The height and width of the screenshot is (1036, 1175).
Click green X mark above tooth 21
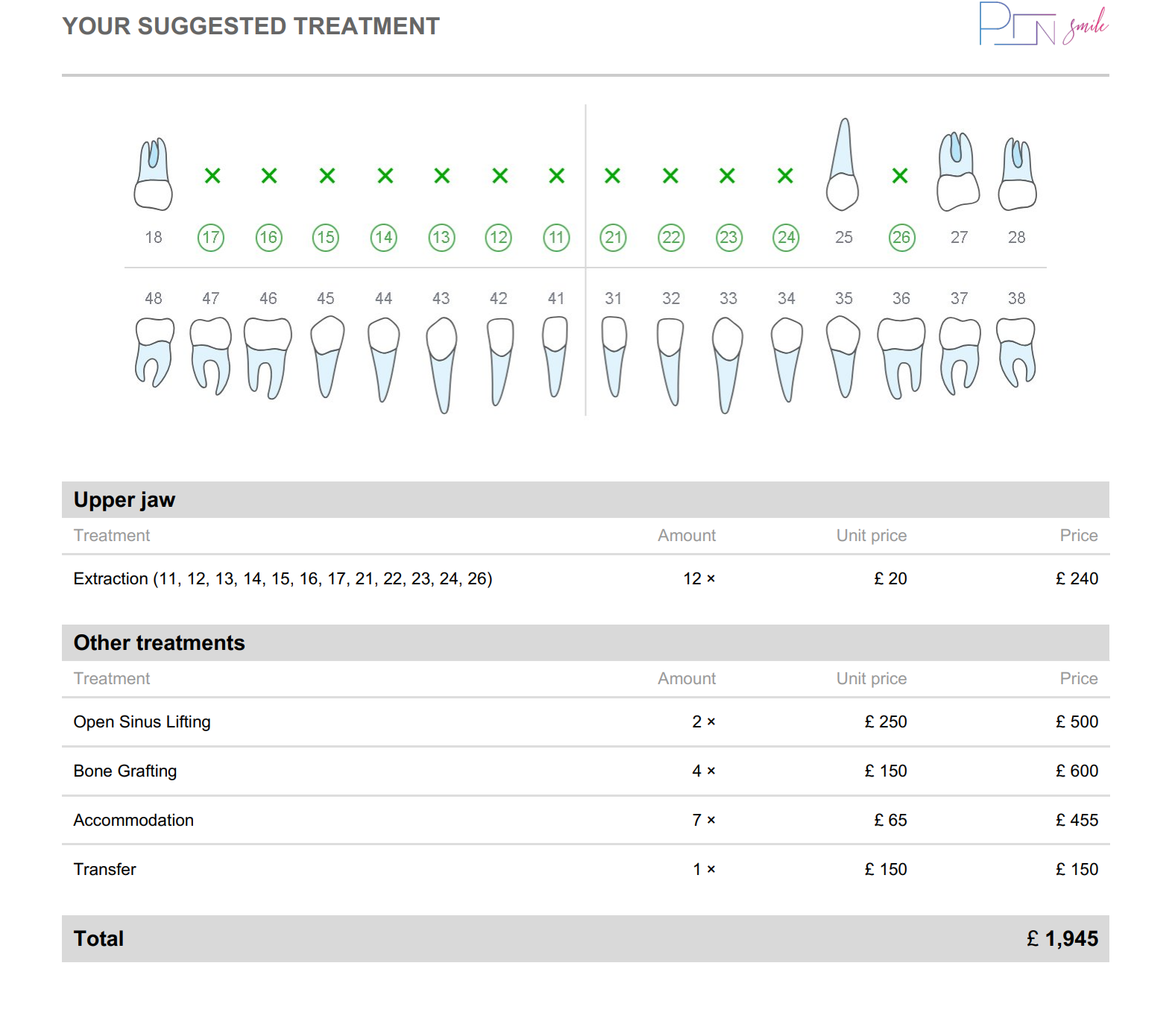613,176
